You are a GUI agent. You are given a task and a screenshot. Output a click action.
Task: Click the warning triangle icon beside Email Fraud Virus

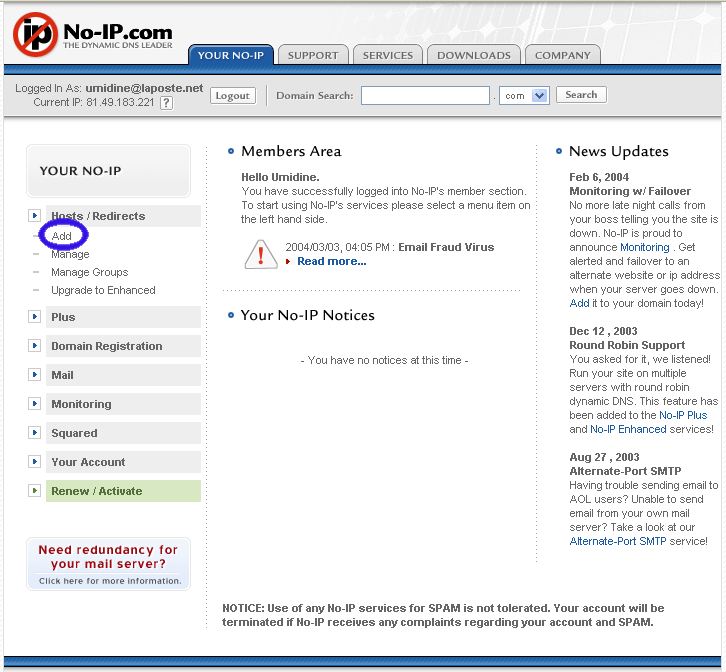pyautogui.click(x=261, y=254)
